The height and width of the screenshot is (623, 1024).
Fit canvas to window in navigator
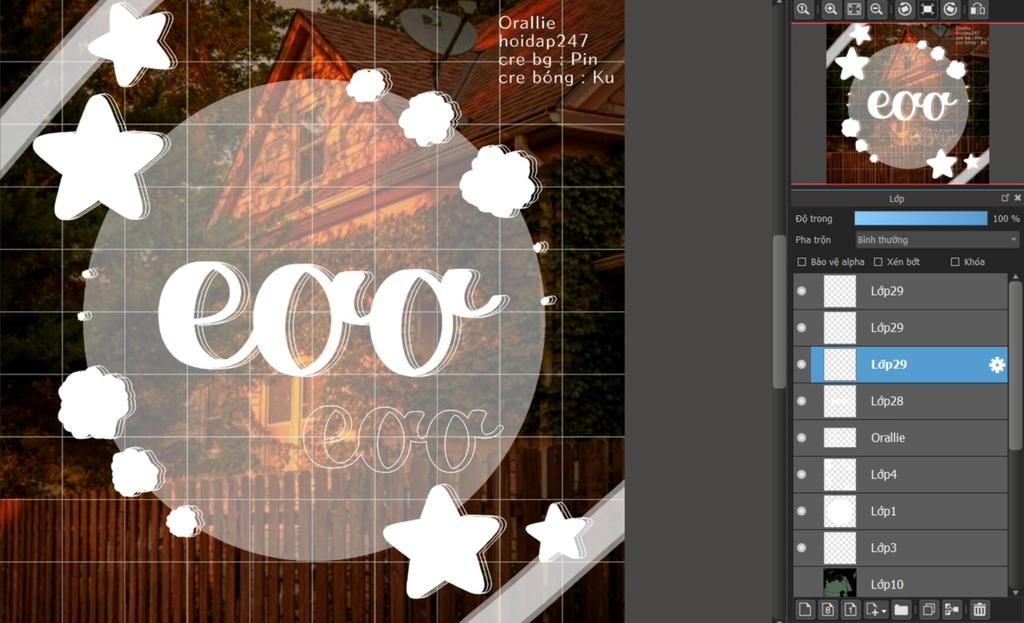click(854, 9)
